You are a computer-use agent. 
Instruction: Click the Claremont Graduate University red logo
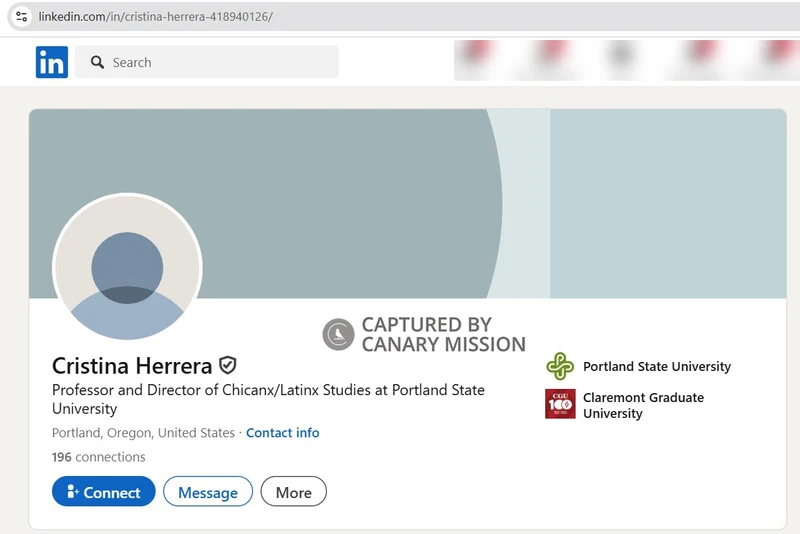pyautogui.click(x=560, y=404)
